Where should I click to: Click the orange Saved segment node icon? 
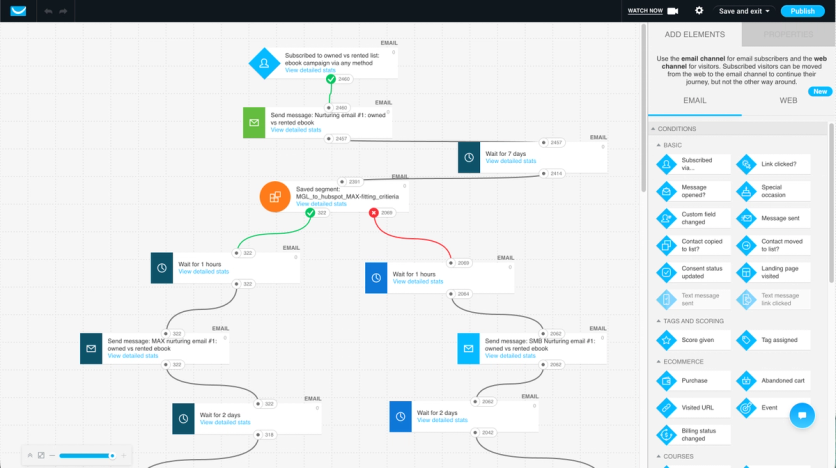(x=275, y=197)
